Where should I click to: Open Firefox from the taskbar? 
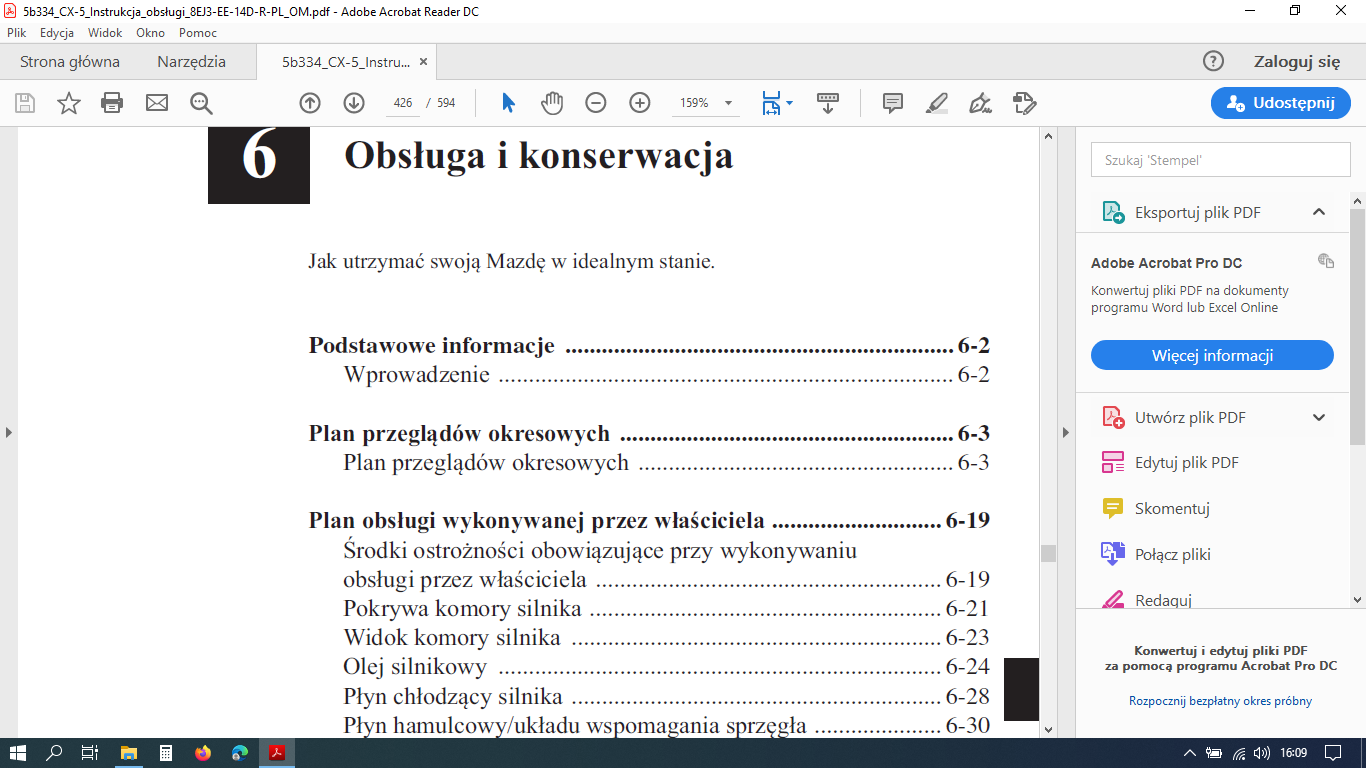pos(204,753)
